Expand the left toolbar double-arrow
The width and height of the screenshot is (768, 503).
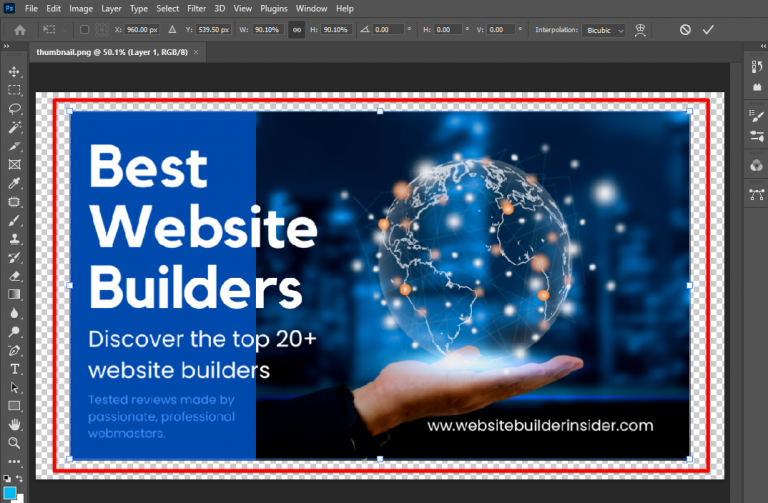coord(6,46)
